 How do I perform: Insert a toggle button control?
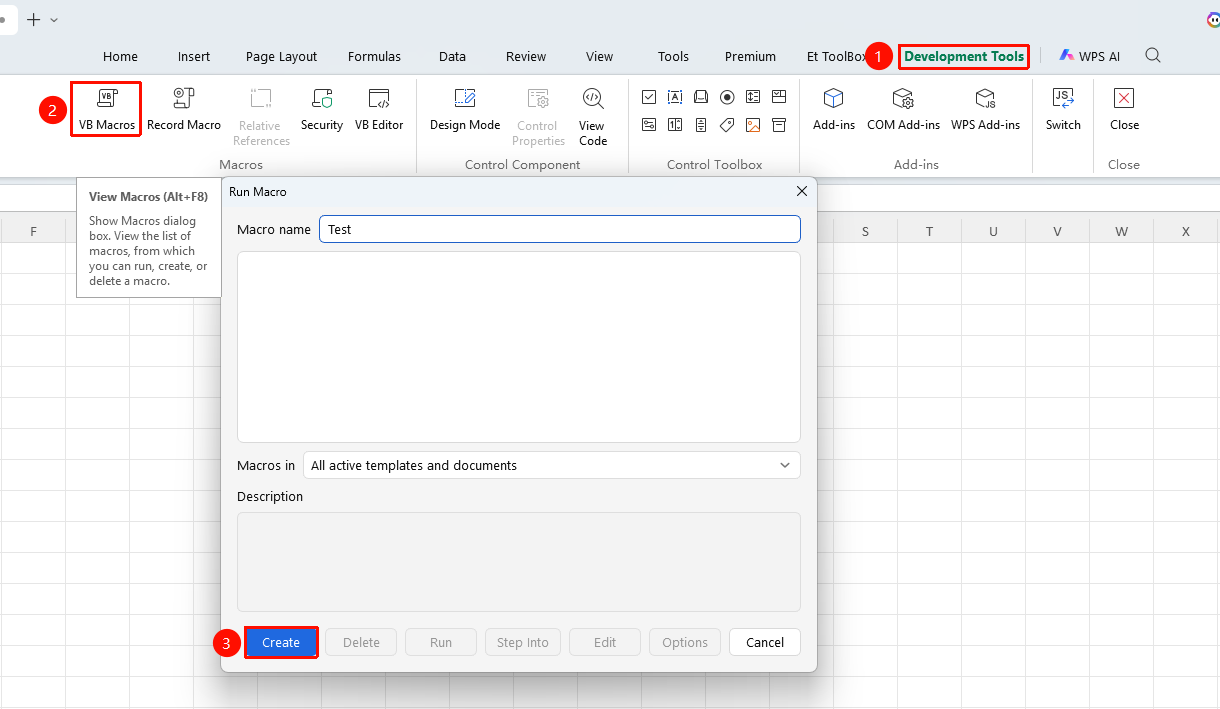[649, 125]
